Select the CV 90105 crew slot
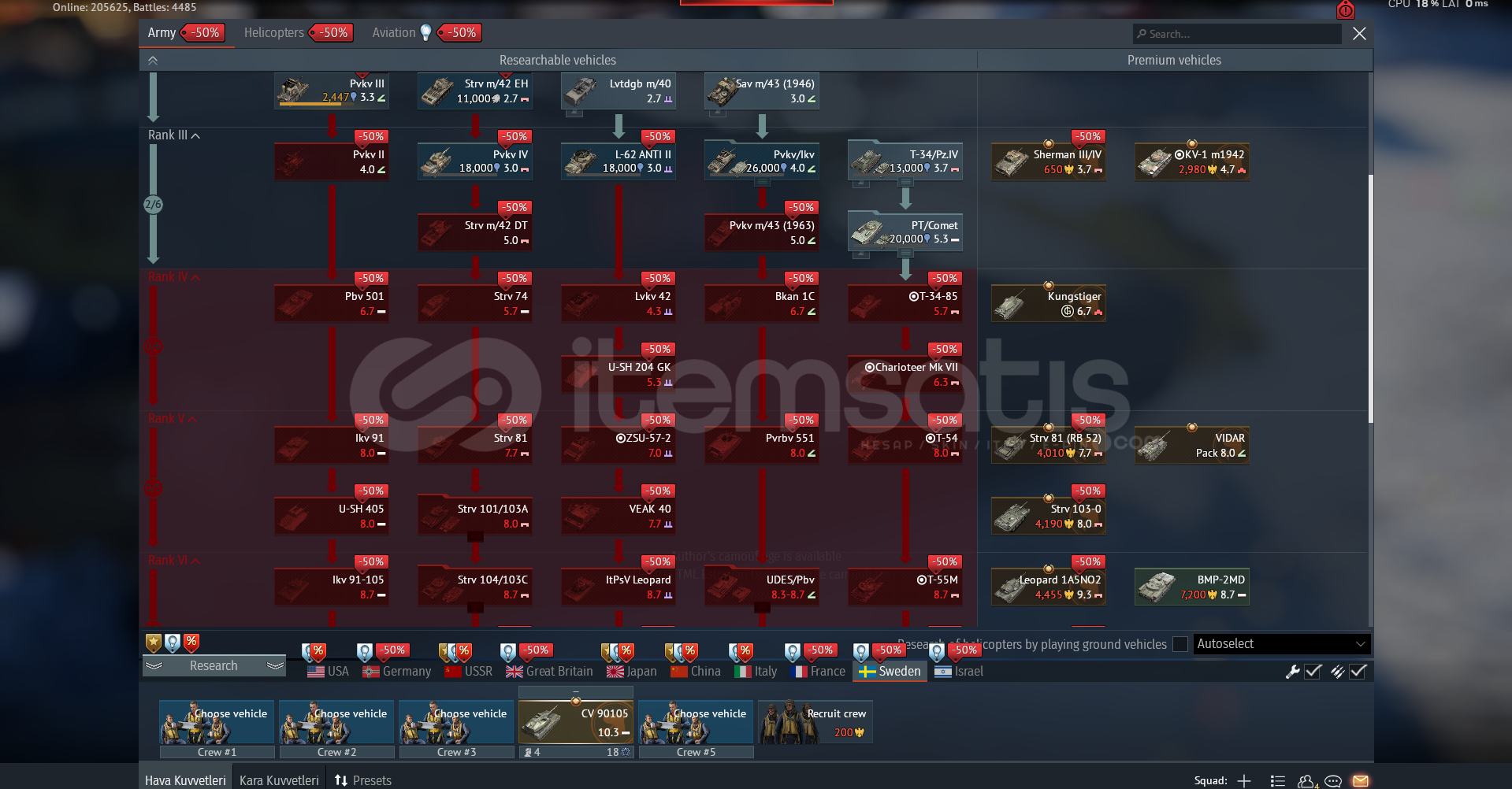Screen dimensions: 1512x789 (576, 722)
